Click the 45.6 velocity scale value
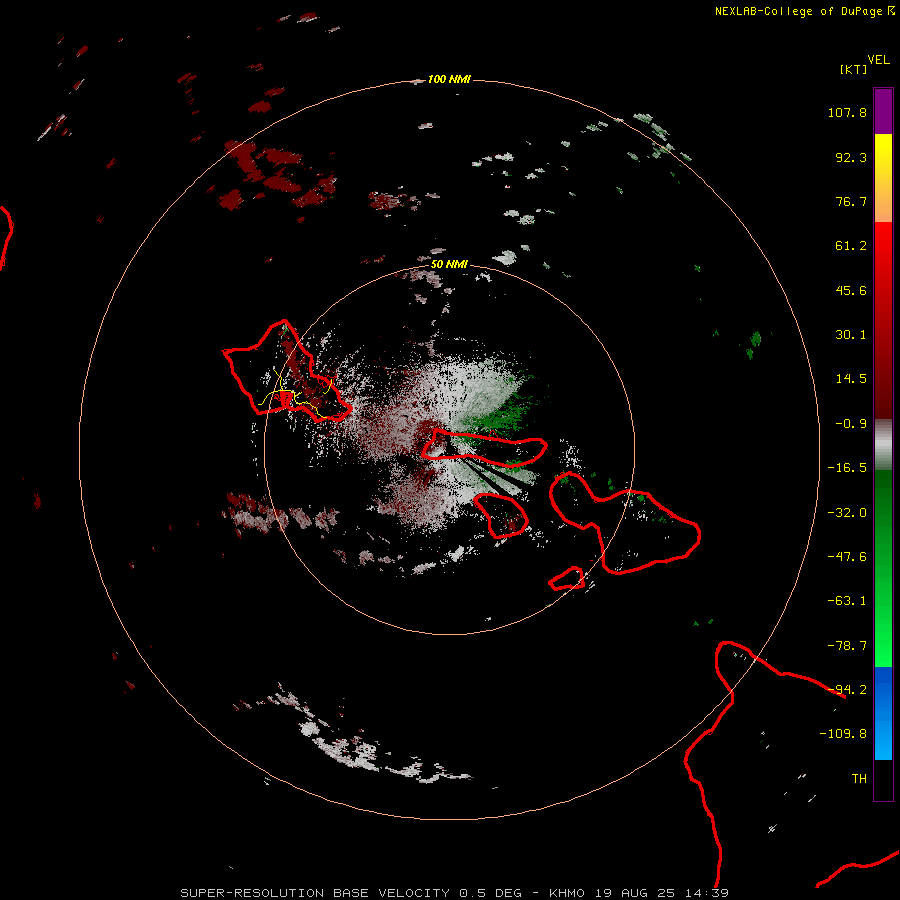900x900 pixels. 851,290
